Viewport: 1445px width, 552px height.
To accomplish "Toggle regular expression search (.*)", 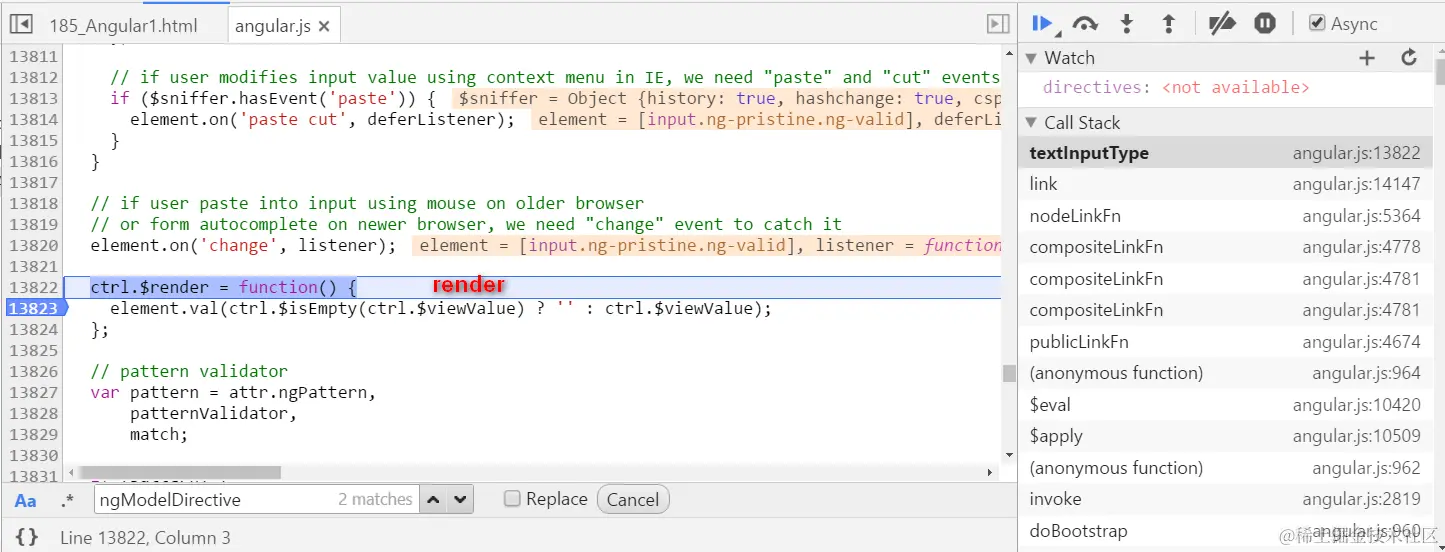I will click(67, 500).
